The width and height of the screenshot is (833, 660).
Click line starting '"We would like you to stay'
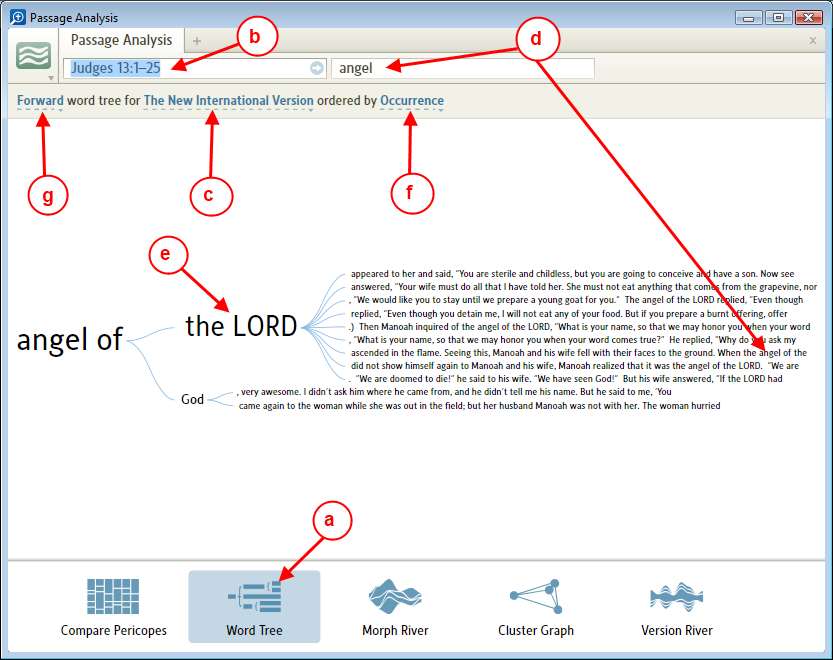click(x=576, y=300)
